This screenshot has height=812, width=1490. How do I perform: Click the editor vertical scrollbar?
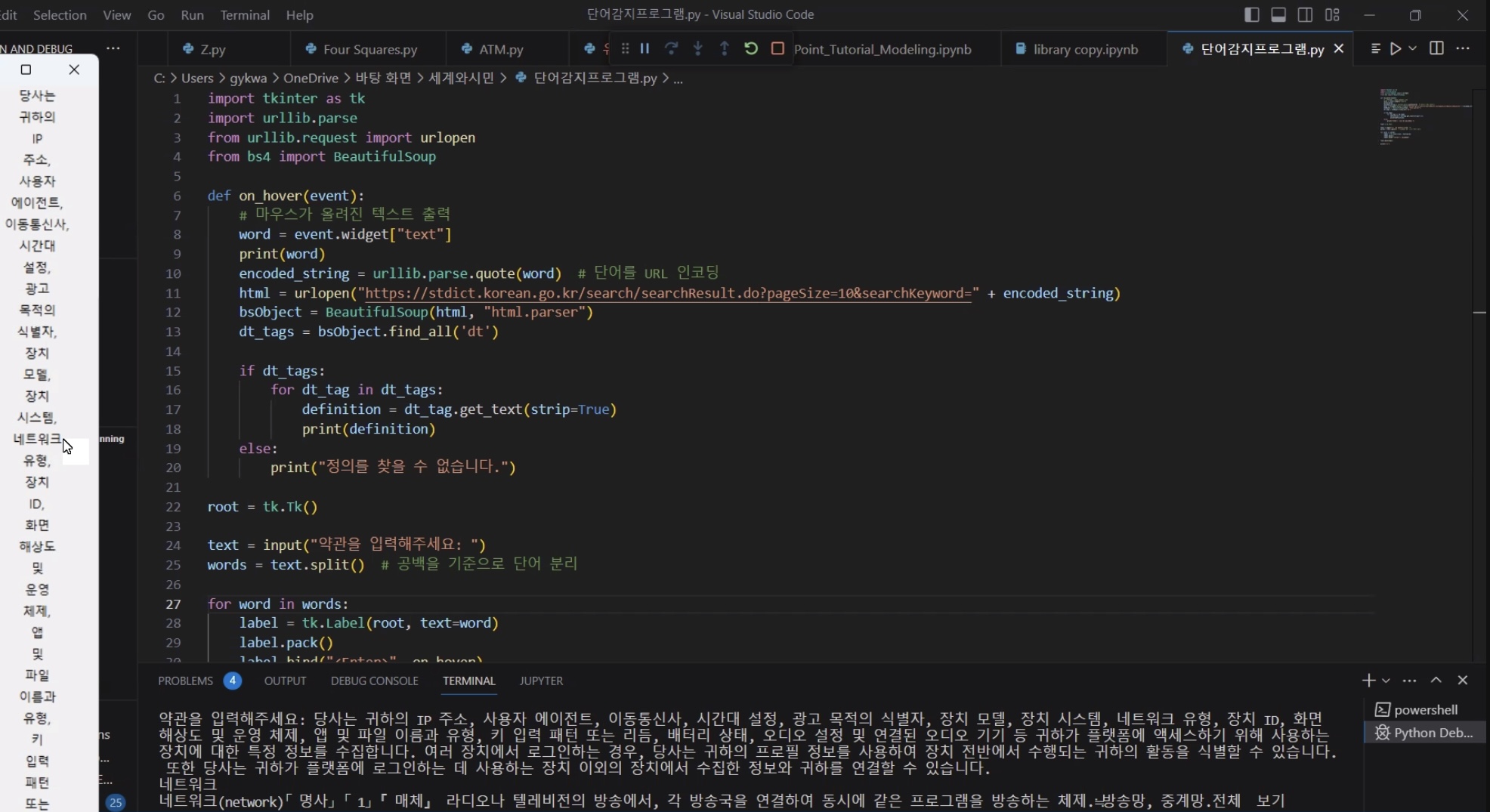click(x=1480, y=374)
